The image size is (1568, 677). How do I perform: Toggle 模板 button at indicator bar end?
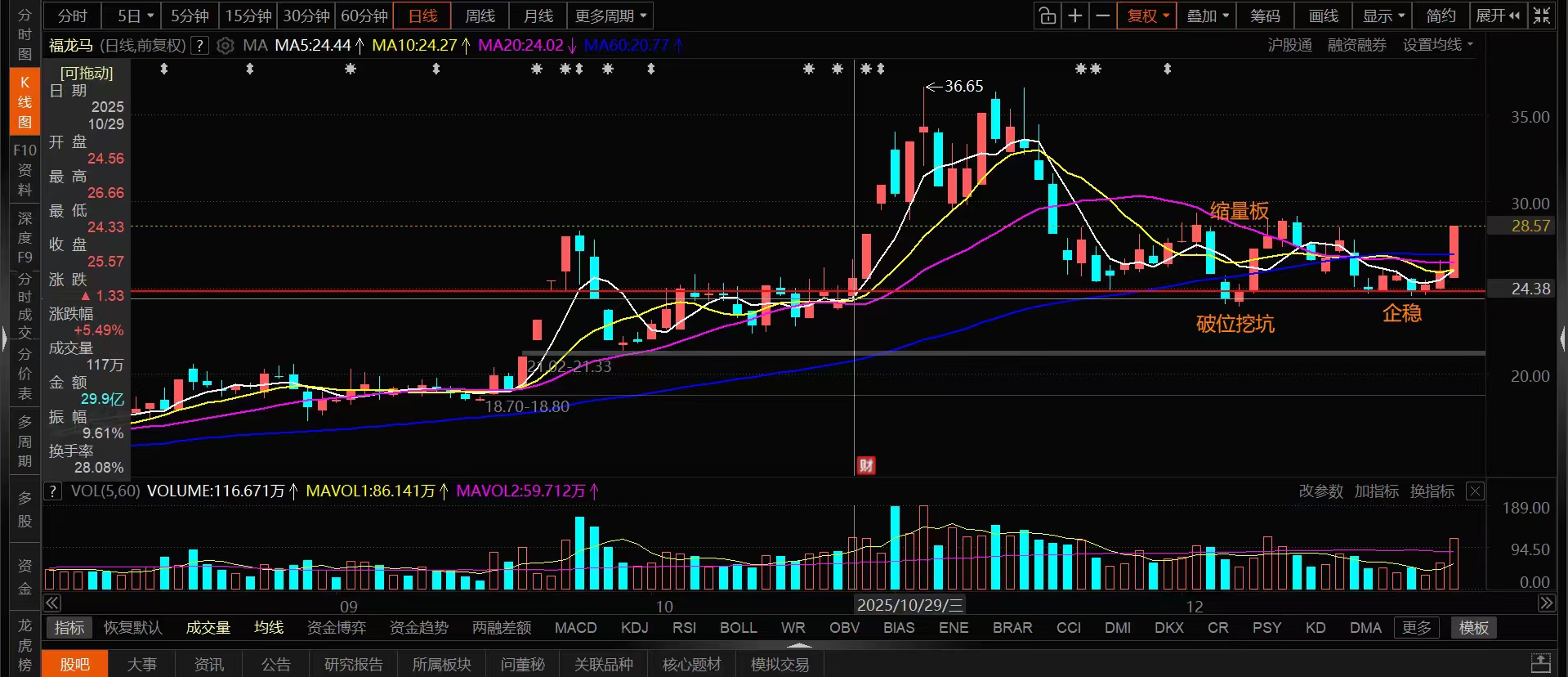pos(1474,627)
